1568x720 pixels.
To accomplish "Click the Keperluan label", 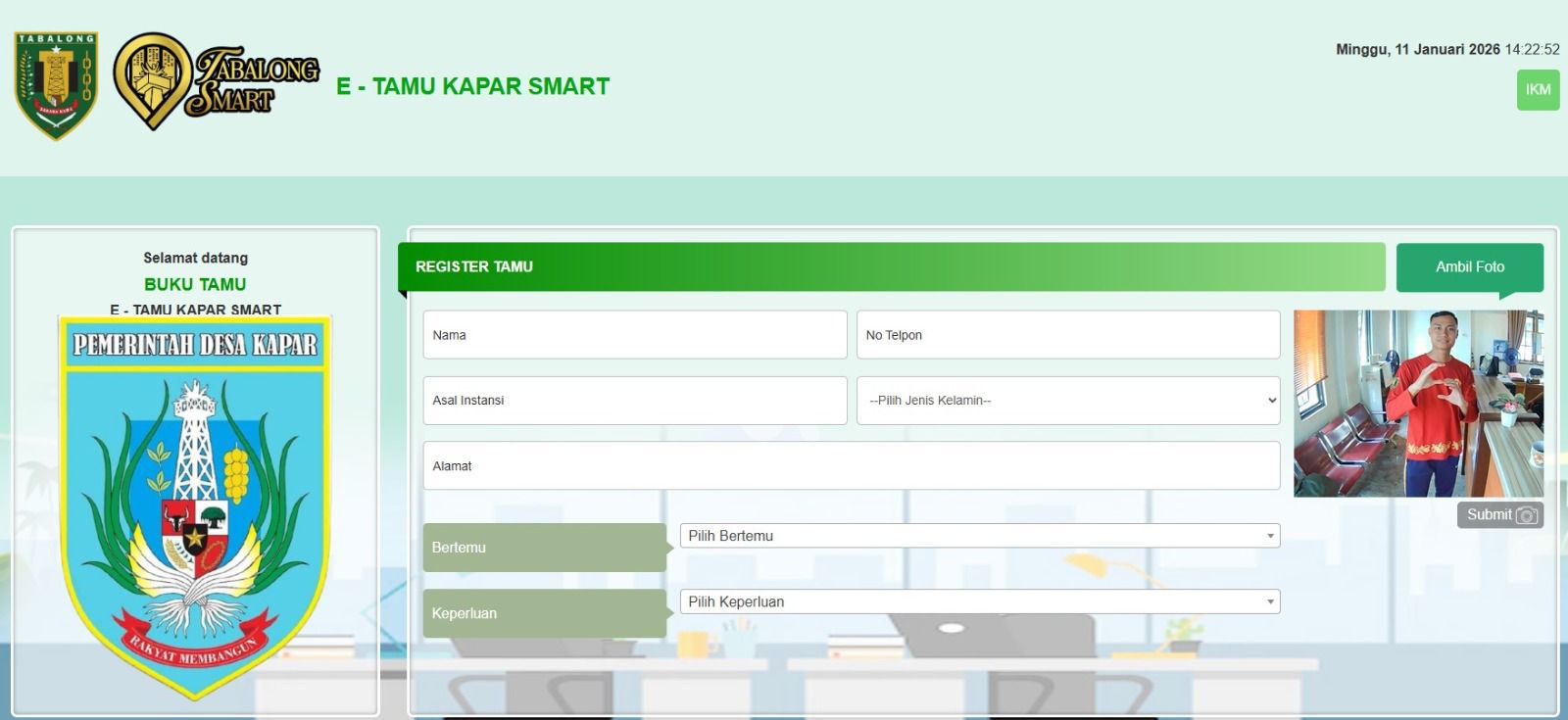I will click(544, 613).
